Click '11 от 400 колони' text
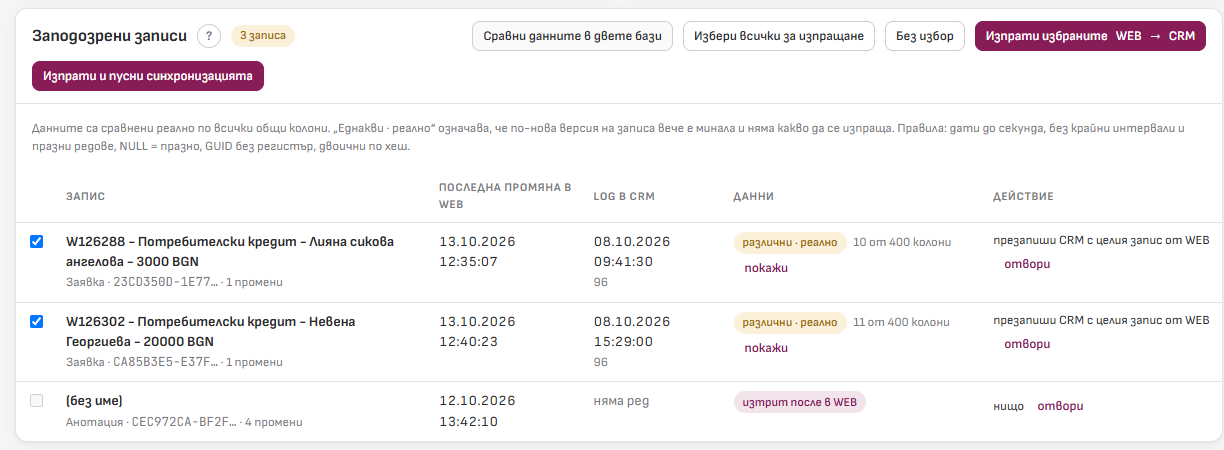This screenshot has width=1224, height=450. (902, 322)
